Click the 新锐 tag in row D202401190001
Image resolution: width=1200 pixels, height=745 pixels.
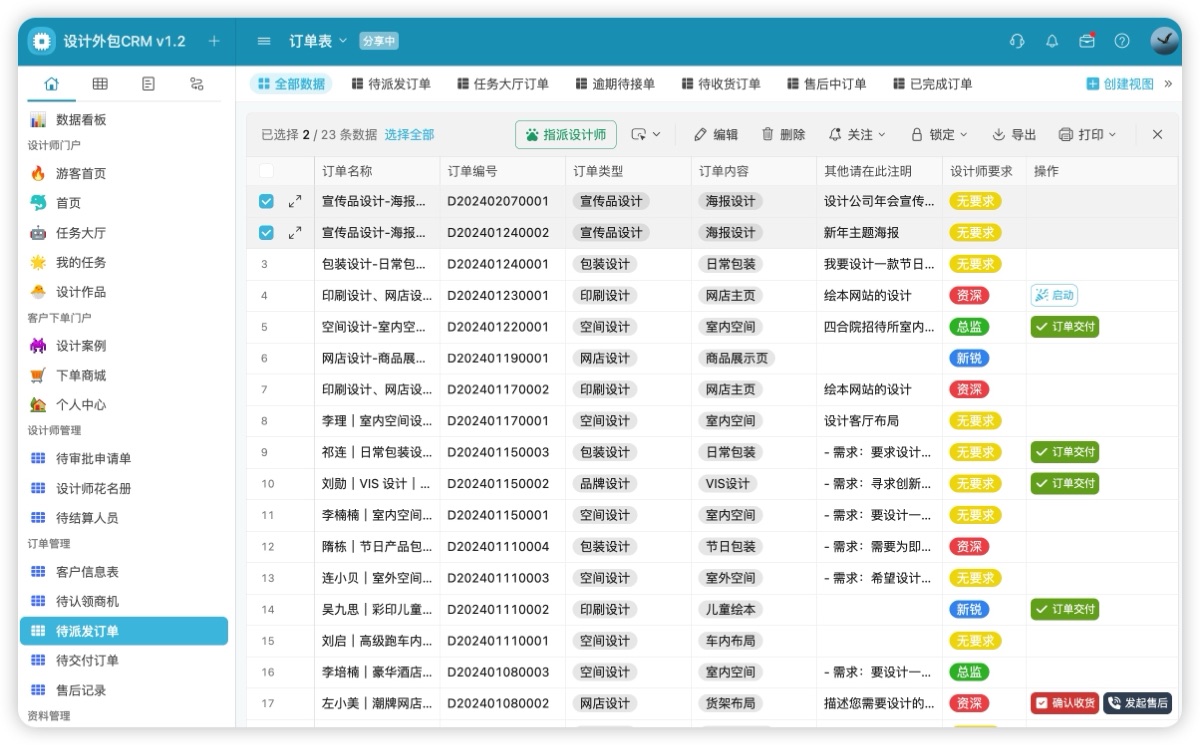pos(969,358)
